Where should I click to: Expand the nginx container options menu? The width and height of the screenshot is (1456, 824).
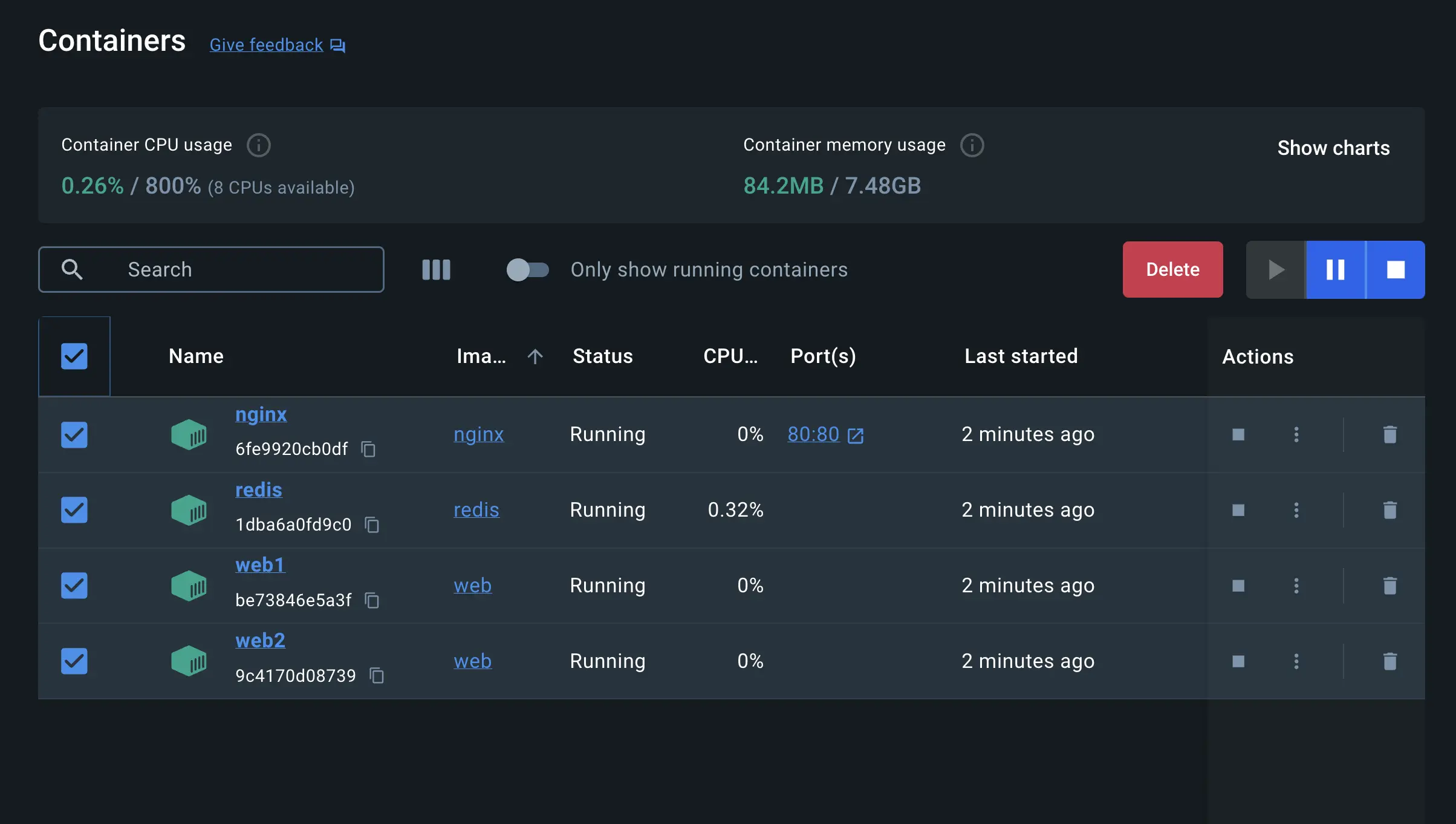tap(1296, 434)
